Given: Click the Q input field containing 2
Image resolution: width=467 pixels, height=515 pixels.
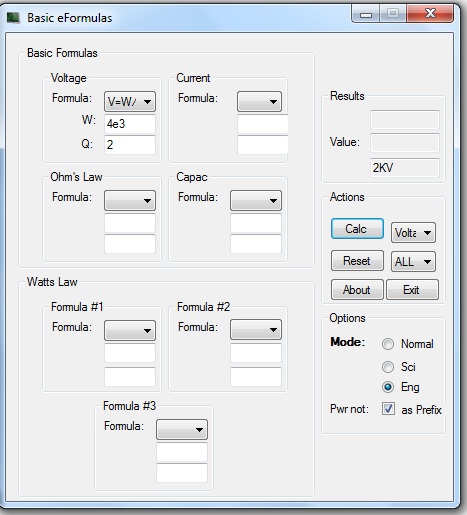Looking at the screenshot, I should (130, 145).
